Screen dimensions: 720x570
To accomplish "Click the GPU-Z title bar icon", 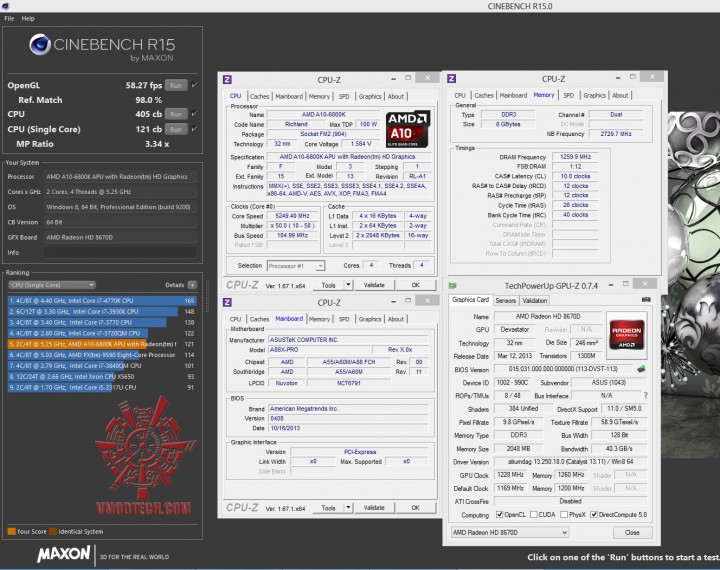I will coord(453,286).
